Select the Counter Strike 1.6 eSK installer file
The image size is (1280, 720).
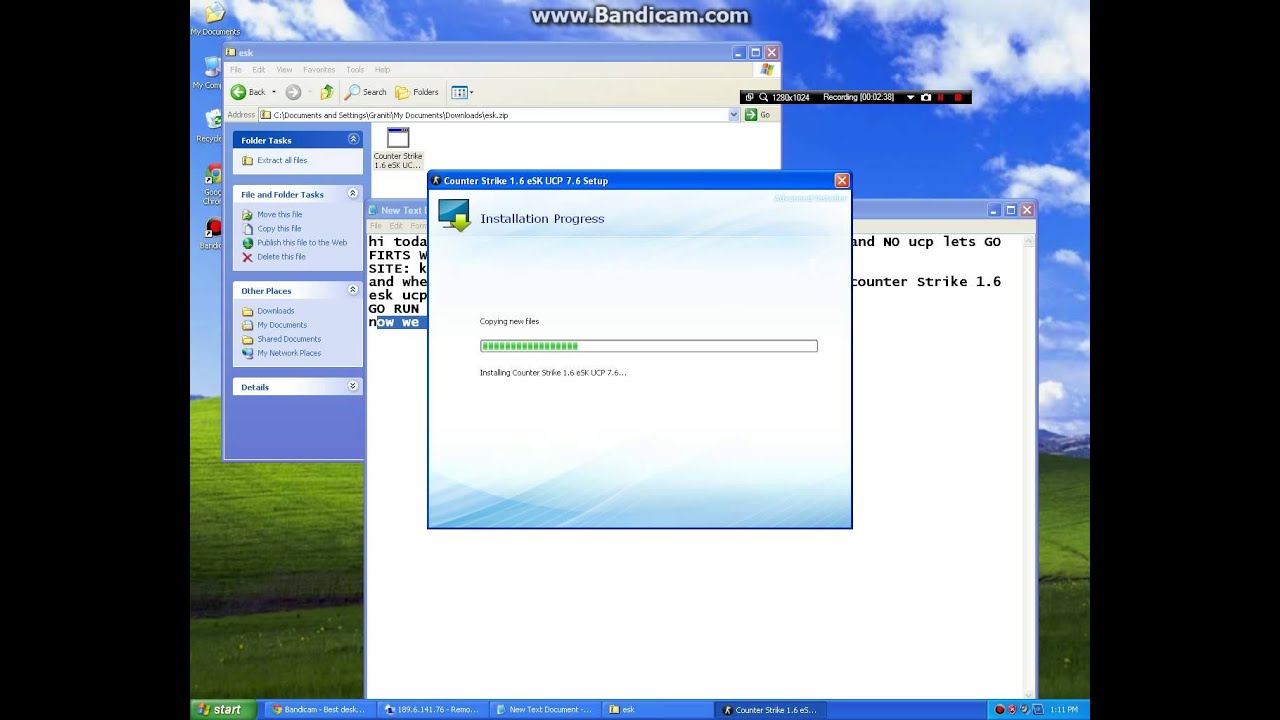pos(398,148)
